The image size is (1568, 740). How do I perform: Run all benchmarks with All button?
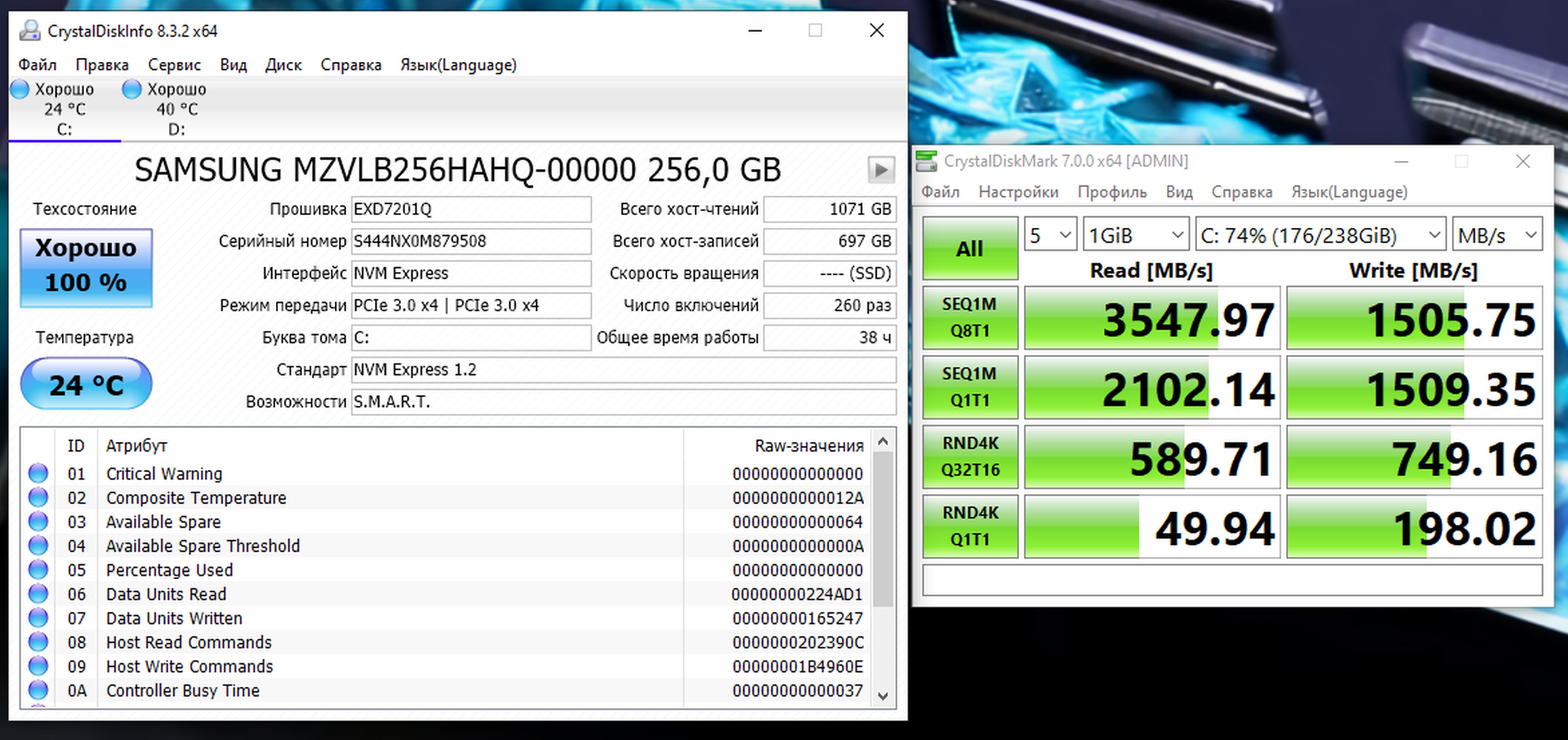[970, 248]
